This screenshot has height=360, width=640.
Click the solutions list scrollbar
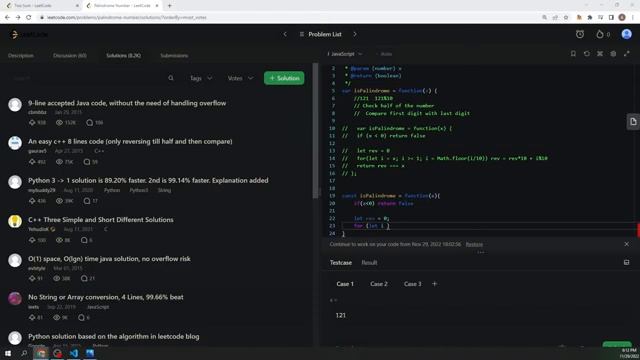coord(315,131)
